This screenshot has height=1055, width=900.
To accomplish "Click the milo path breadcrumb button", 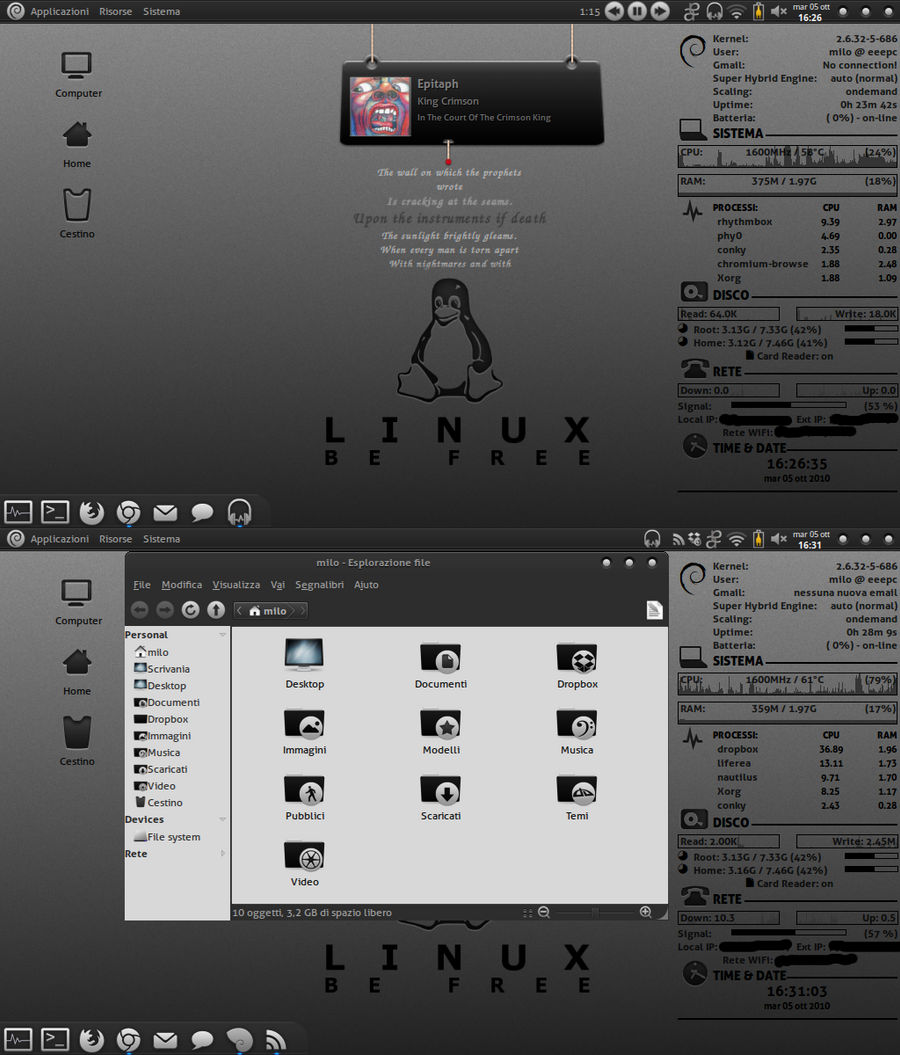I will [x=268, y=611].
